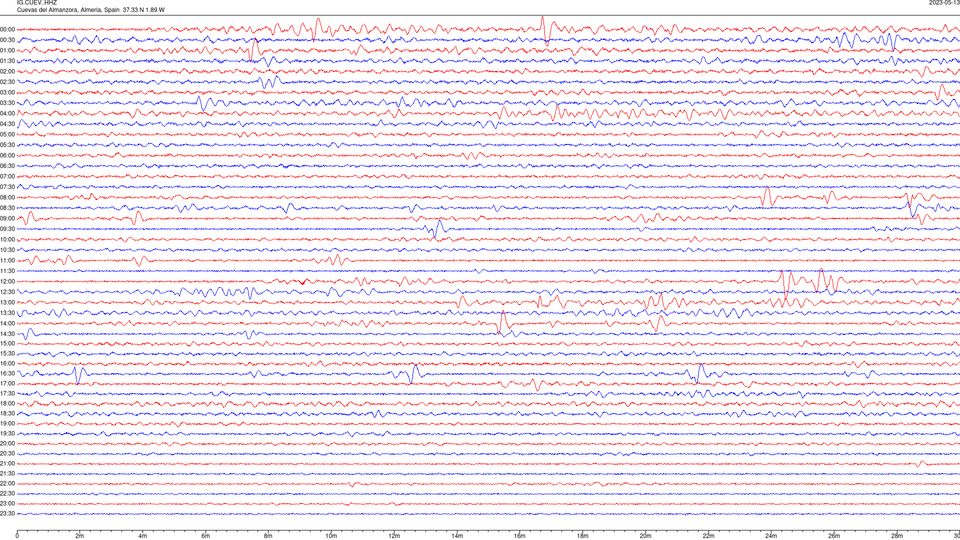Select the 22:00 trace time label

click(x=7, y=484)
